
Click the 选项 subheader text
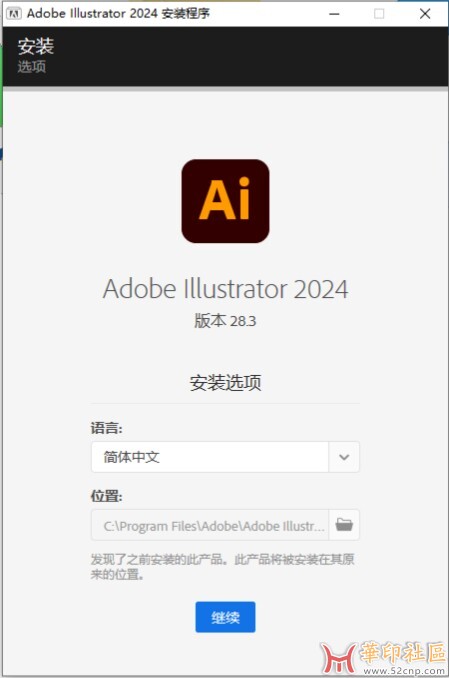pos(32,67)
